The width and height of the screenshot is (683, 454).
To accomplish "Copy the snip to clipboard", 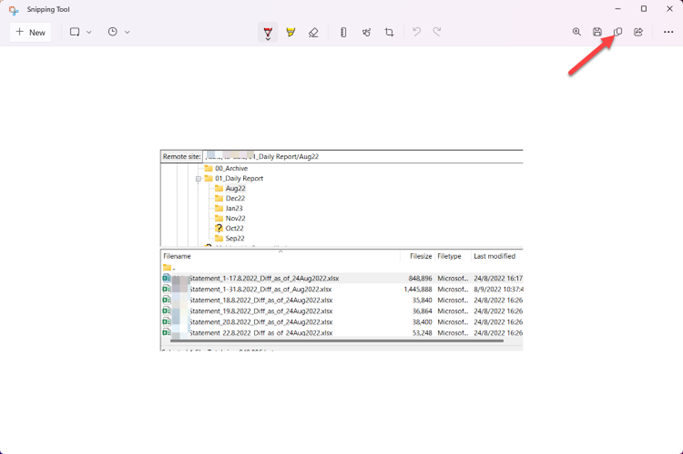I will pos(617,32).
